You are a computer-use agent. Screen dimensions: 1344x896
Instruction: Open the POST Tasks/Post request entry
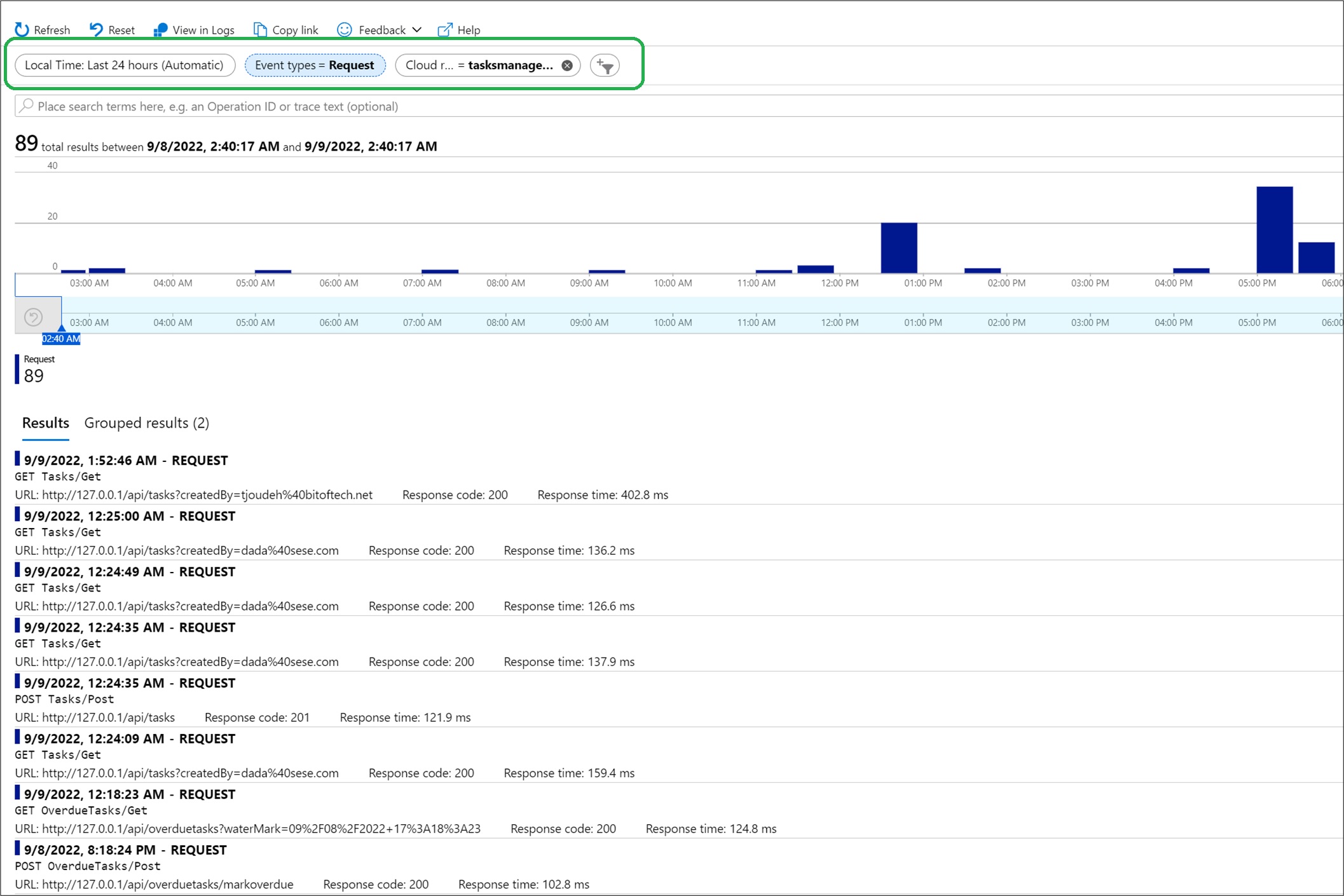click(65, 699)
